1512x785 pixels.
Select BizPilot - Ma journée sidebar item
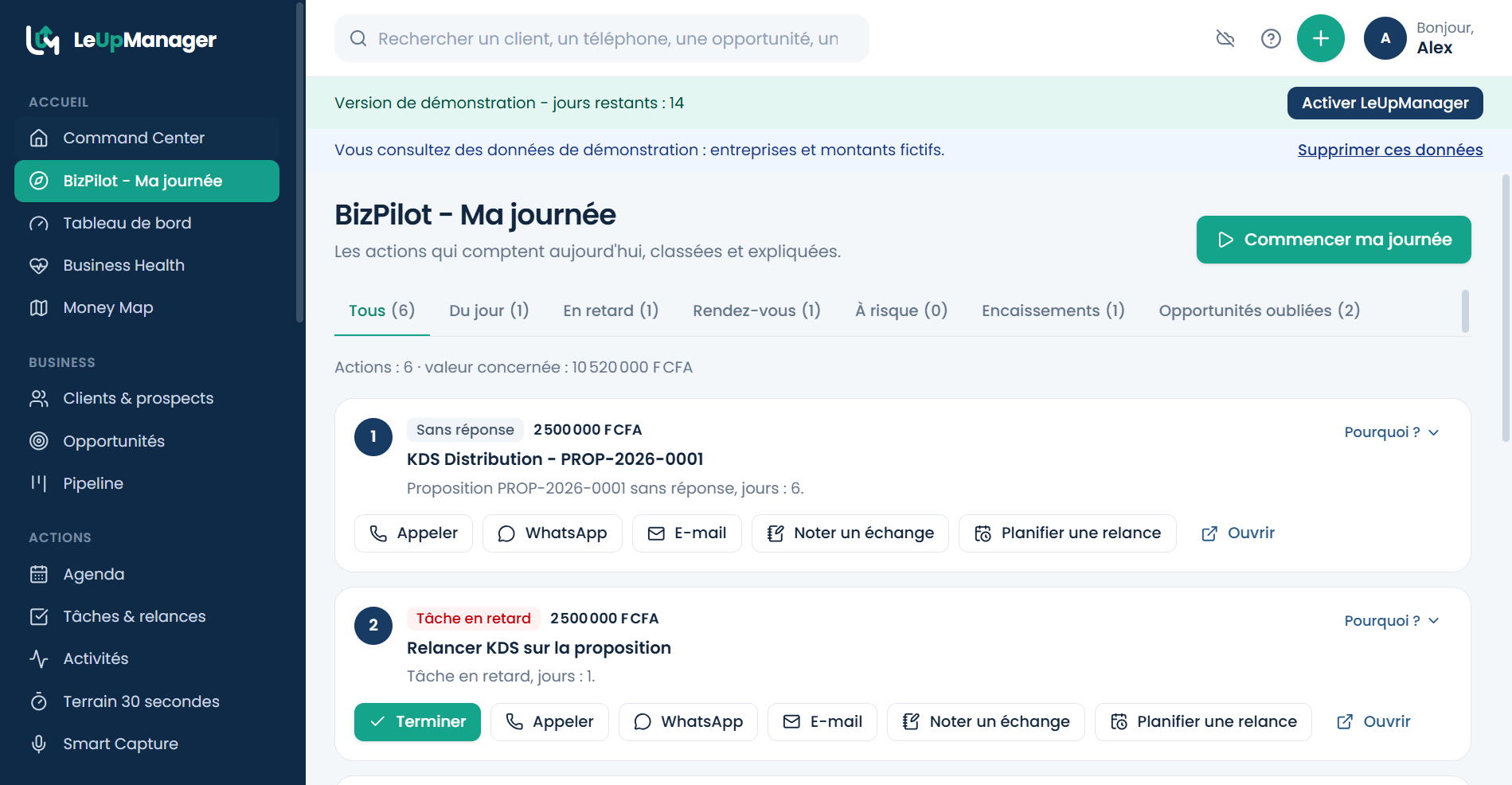pos(147,181)
